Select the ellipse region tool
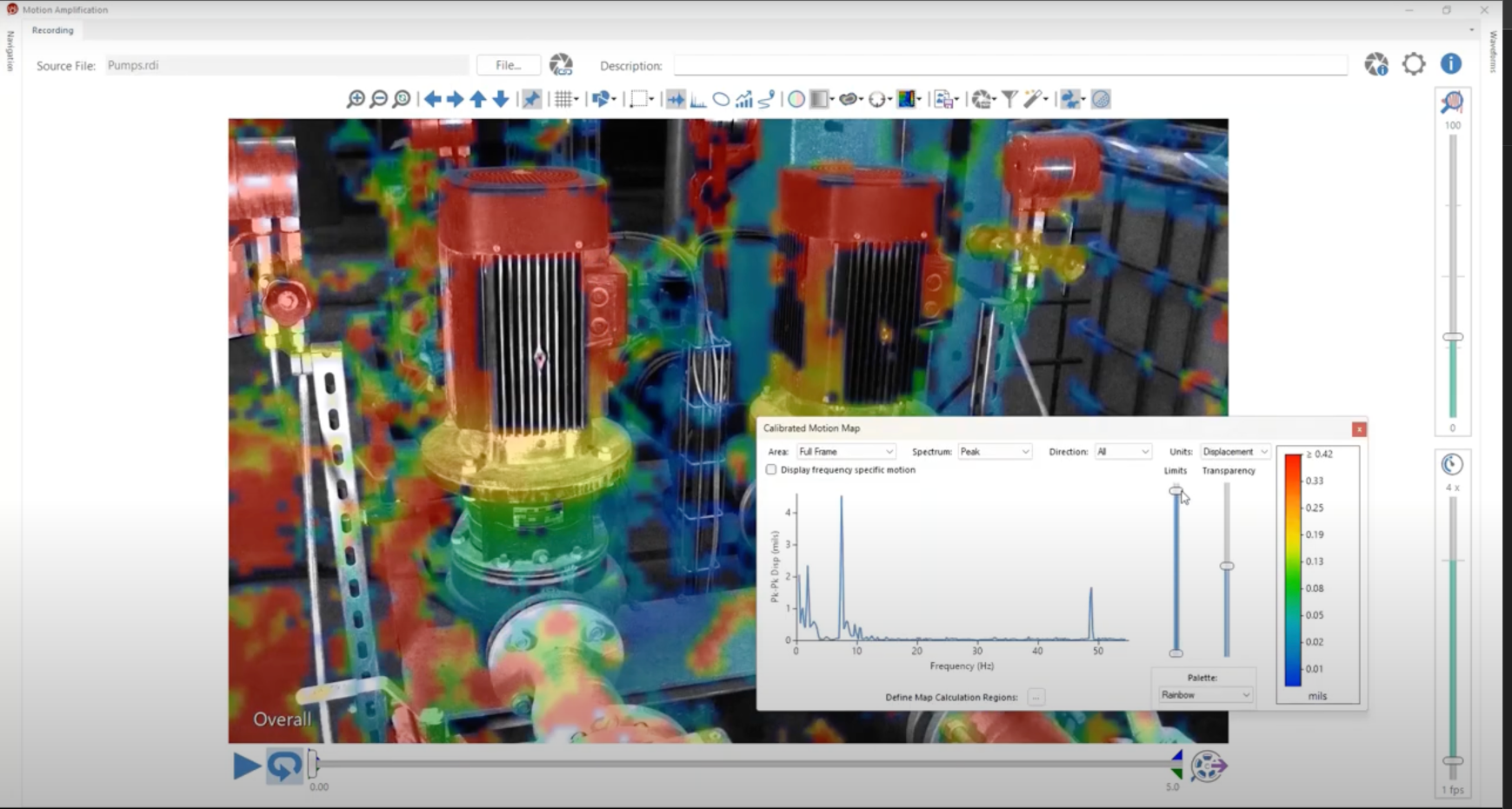The height and width of the screenshot is (809, 1512). click(x=721, y=99)
